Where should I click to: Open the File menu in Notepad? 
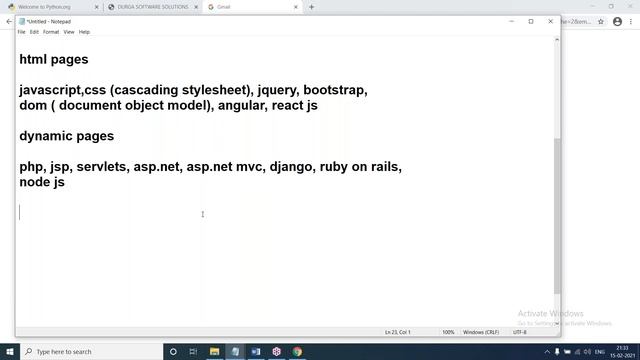(21, 32)
